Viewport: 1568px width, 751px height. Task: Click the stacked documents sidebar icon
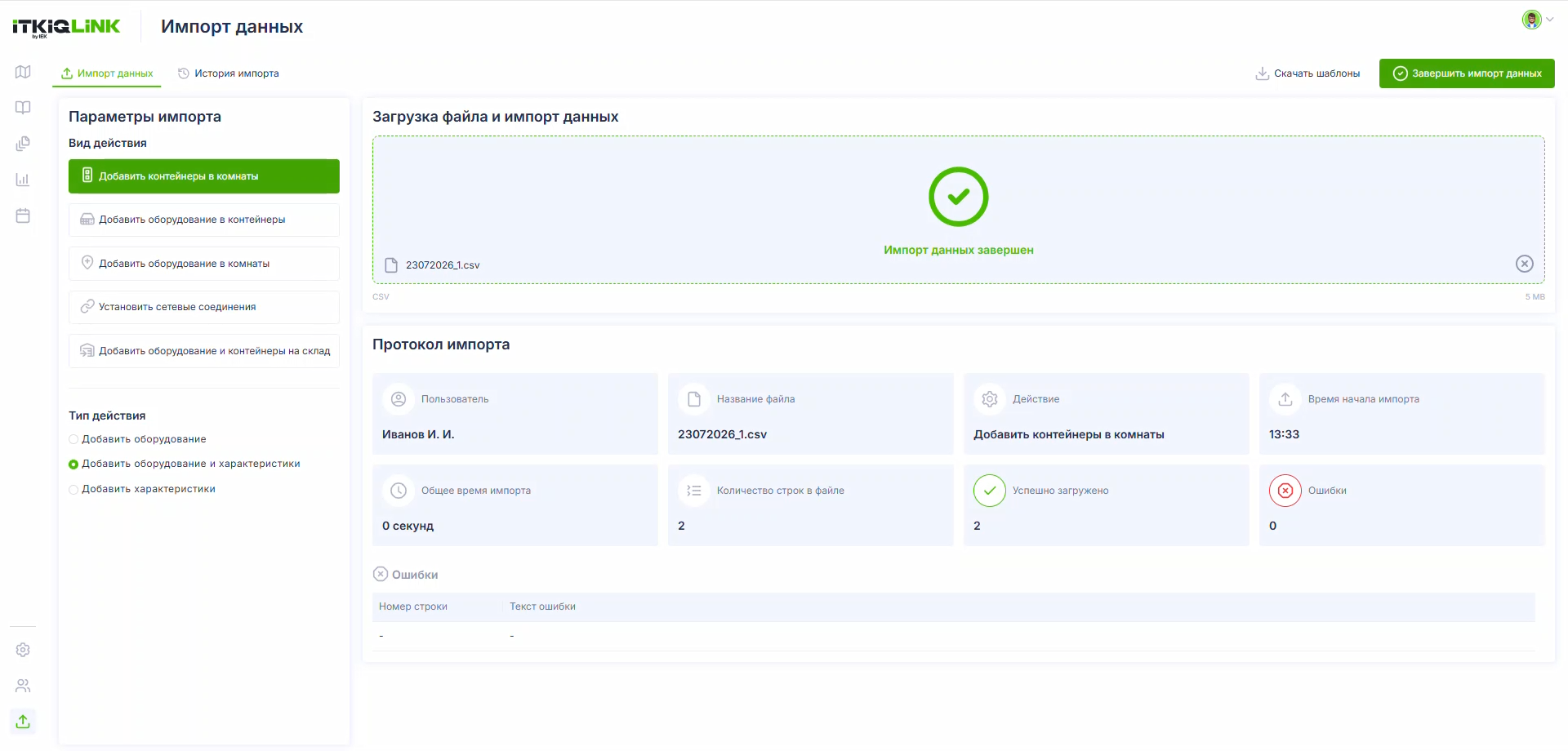(x=23, y=144)
